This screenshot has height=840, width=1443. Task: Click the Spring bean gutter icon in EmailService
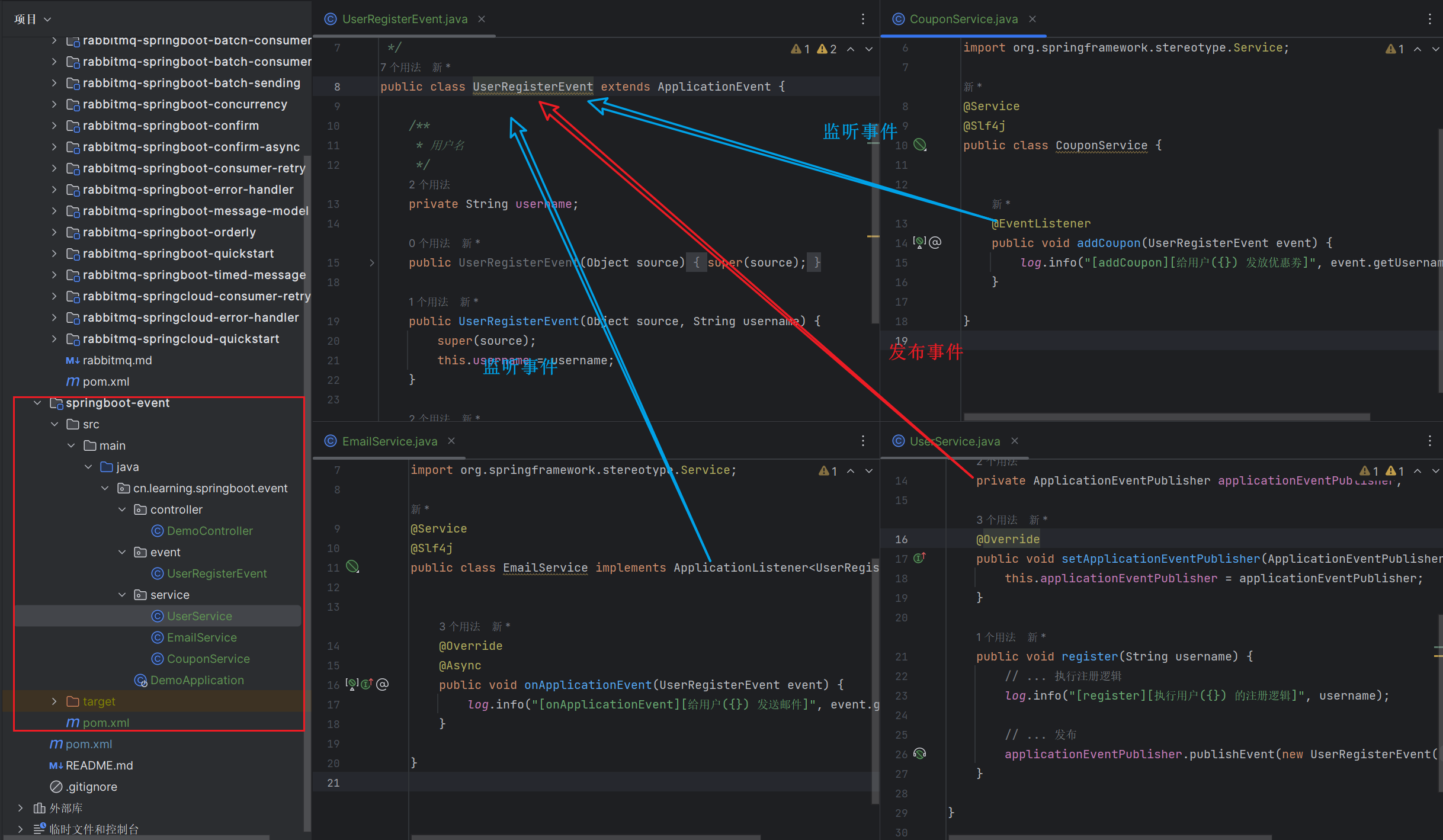point(352,567)
